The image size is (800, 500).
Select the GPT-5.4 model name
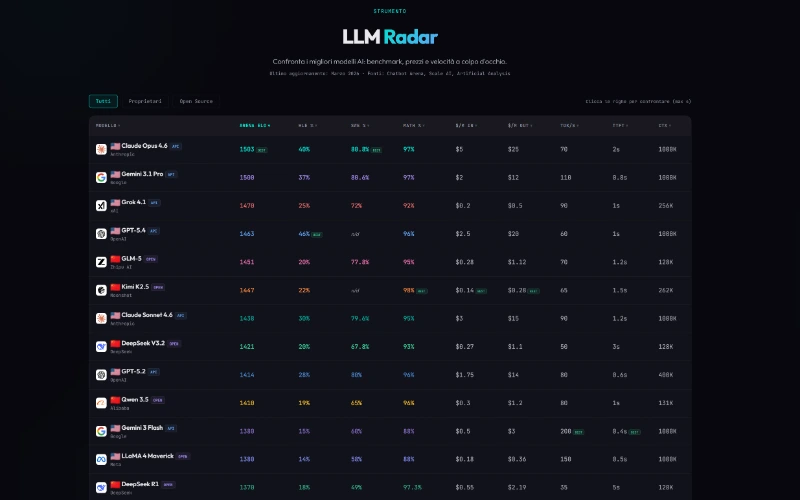(134, 231)
